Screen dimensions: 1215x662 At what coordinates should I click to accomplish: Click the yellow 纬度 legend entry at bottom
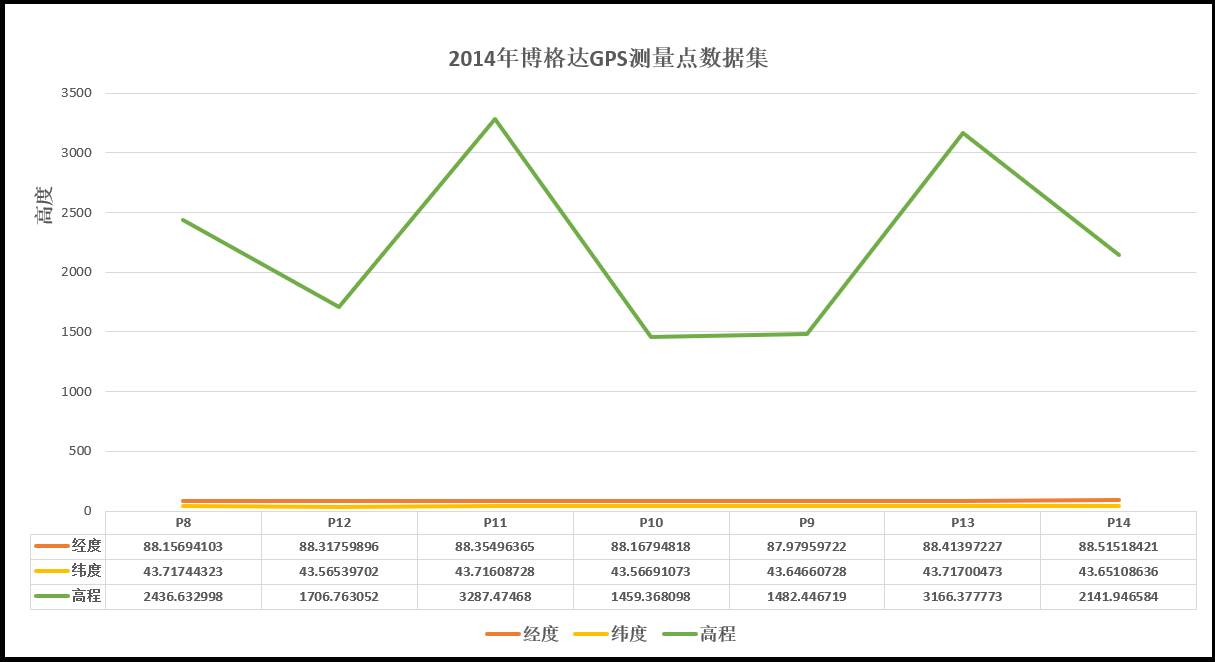pyautogui.click(x=610, y=634)
